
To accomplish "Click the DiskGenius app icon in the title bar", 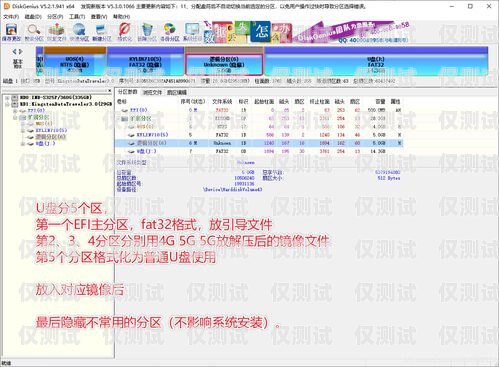I will pyautogui.click(x=6, y=6).
